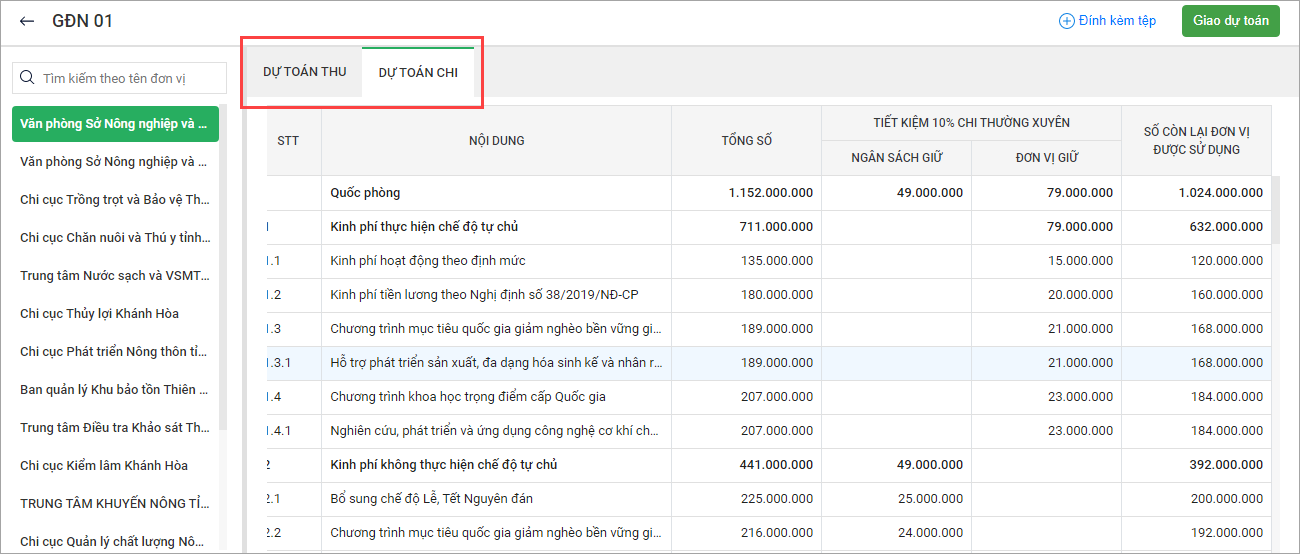Select Chi cục Chăn nuôi và Thú y
The height and width of the screenshot is (554, 1300).
[113, 237]
